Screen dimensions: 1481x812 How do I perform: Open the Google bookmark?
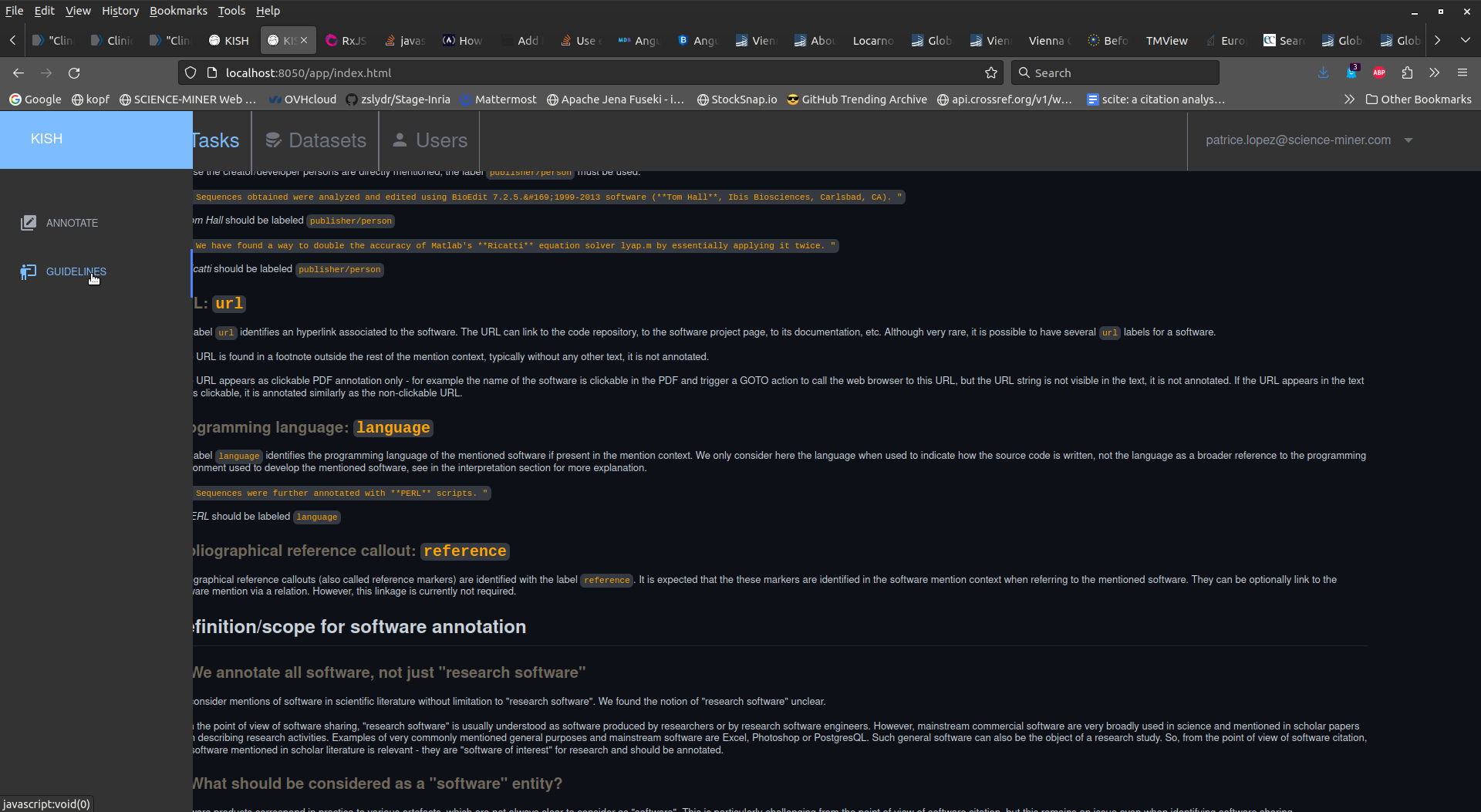(x=35, y=99)
